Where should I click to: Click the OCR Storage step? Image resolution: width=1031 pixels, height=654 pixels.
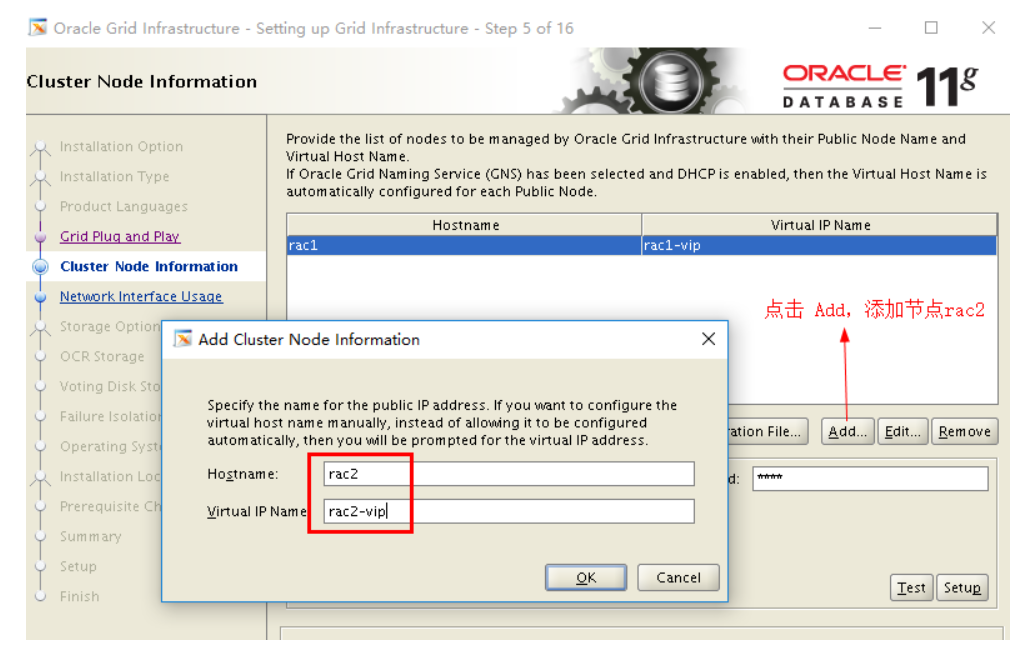pos(102,356)
